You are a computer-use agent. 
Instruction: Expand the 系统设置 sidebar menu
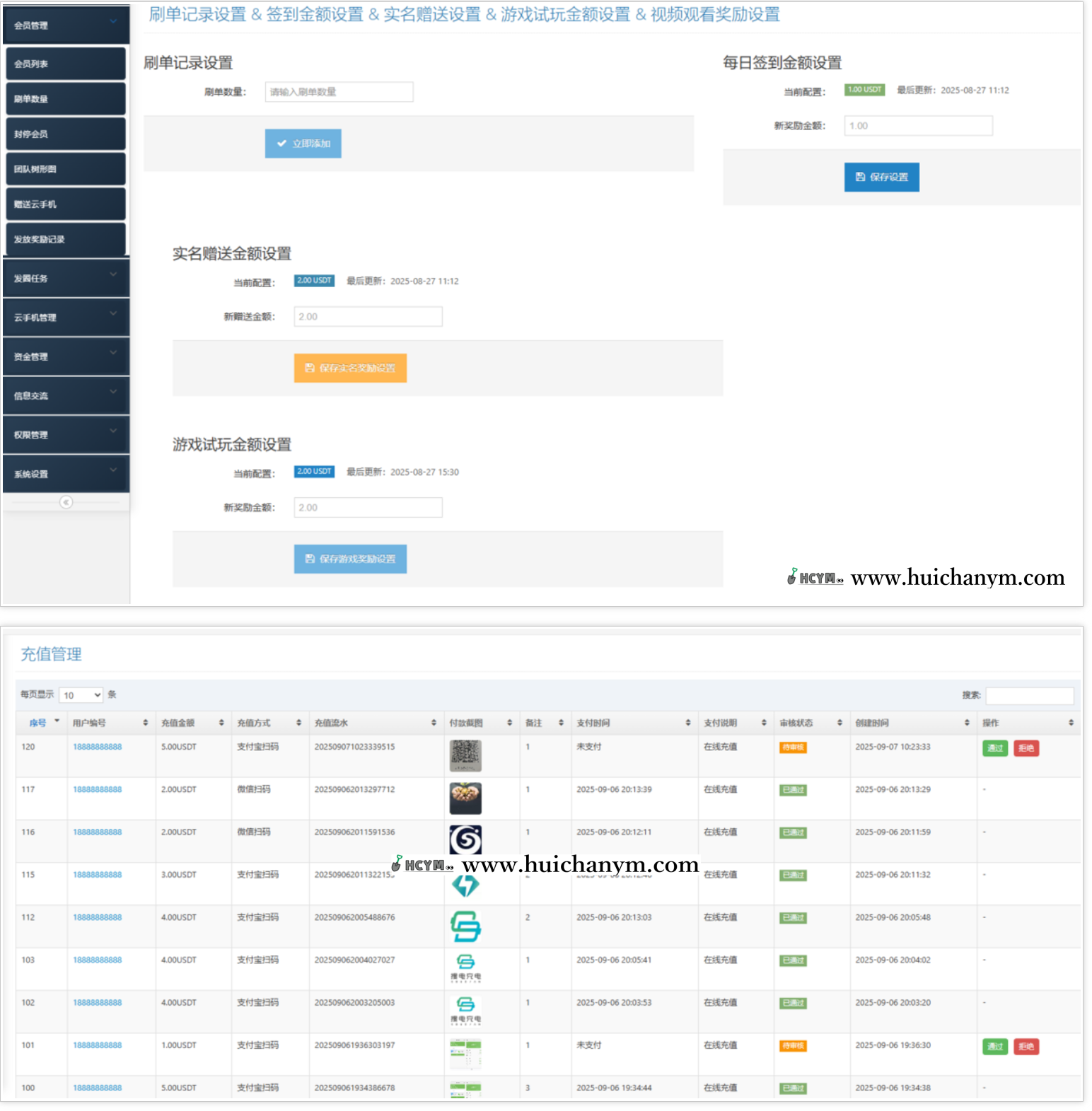(x=66, y=474)
